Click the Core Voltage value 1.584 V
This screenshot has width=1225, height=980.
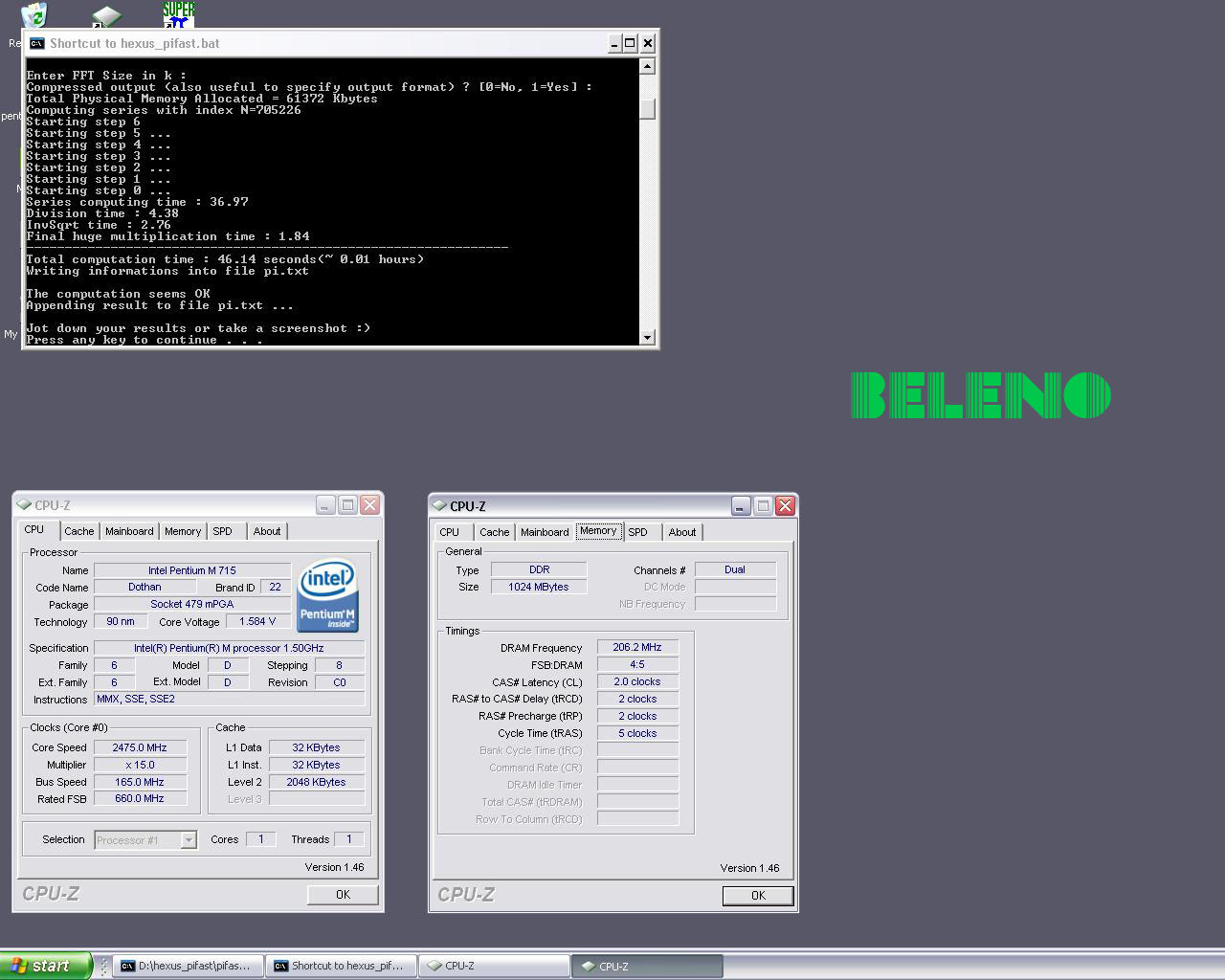(x=257, y=621)
